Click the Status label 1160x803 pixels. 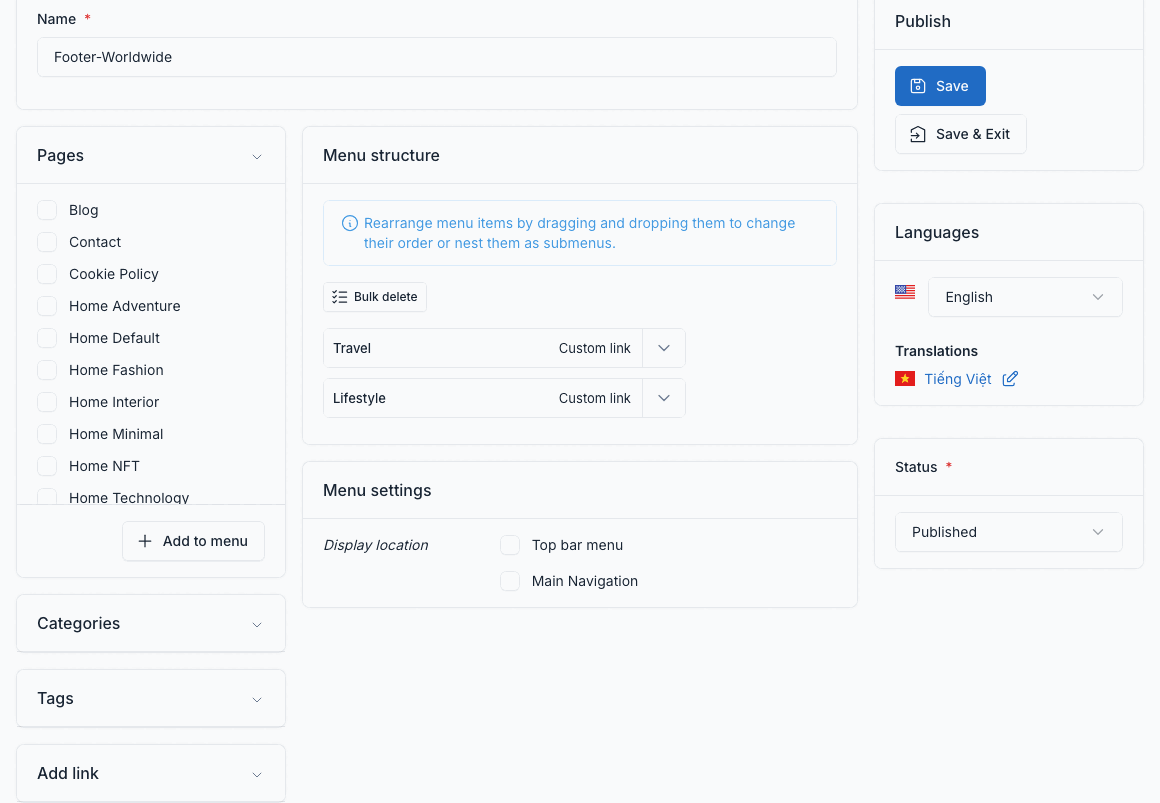coord(916,467)
